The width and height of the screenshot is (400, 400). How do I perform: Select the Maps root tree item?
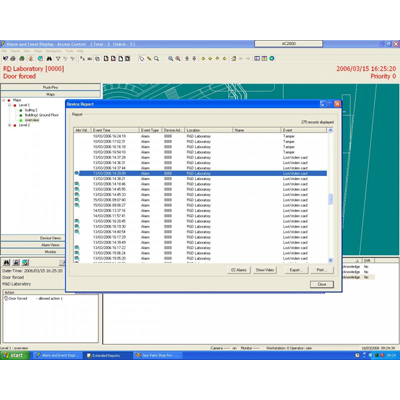pyautogui.click(x=17, y=100)
